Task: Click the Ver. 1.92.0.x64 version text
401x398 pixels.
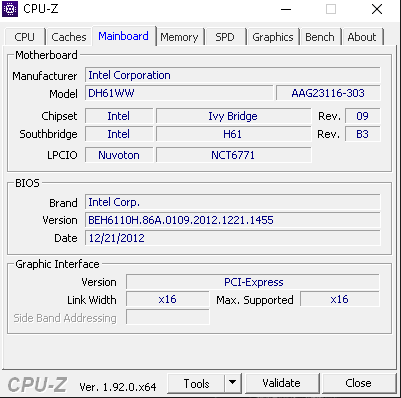Action: coord(118,387)
